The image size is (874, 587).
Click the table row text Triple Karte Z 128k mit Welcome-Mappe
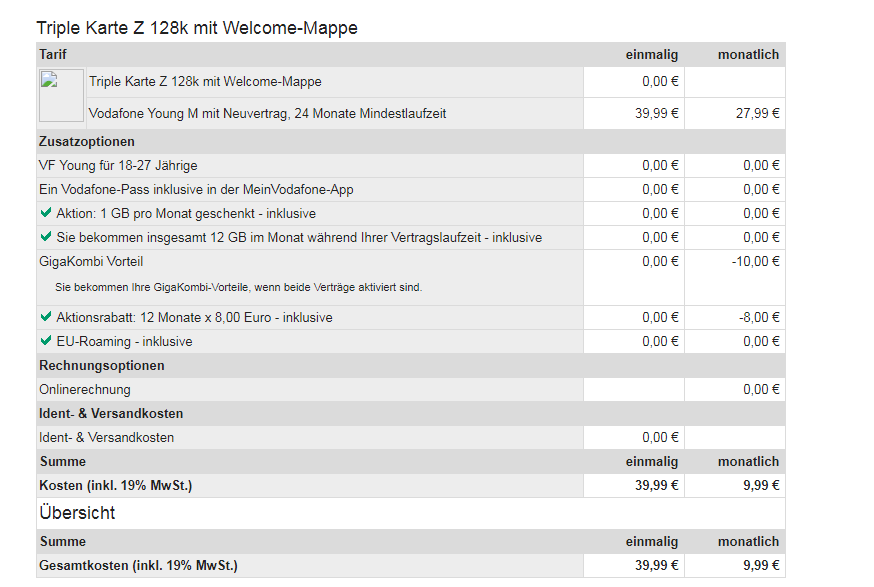tap(205, 81)
